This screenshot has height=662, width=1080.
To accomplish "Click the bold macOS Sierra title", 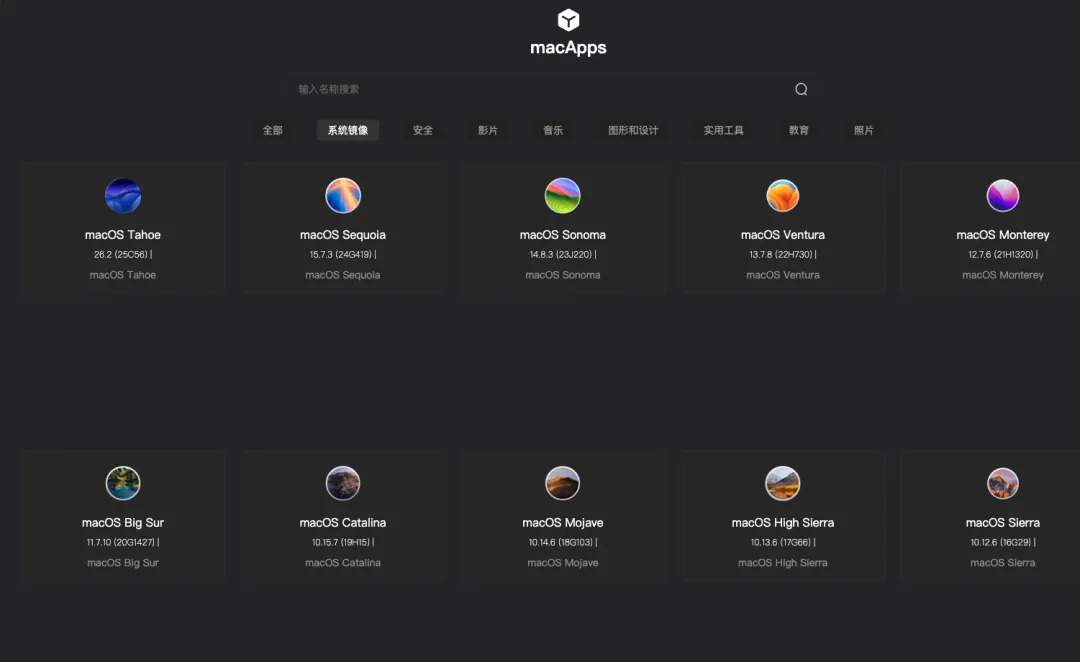I will (1003, 523).
